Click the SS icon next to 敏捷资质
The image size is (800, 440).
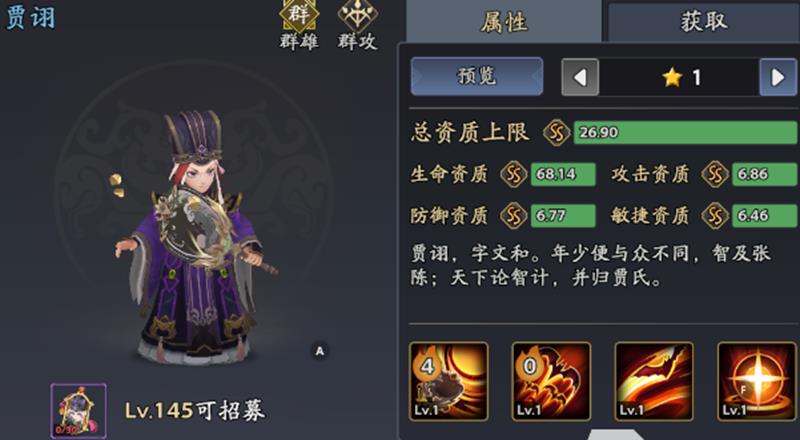point(715,216)
